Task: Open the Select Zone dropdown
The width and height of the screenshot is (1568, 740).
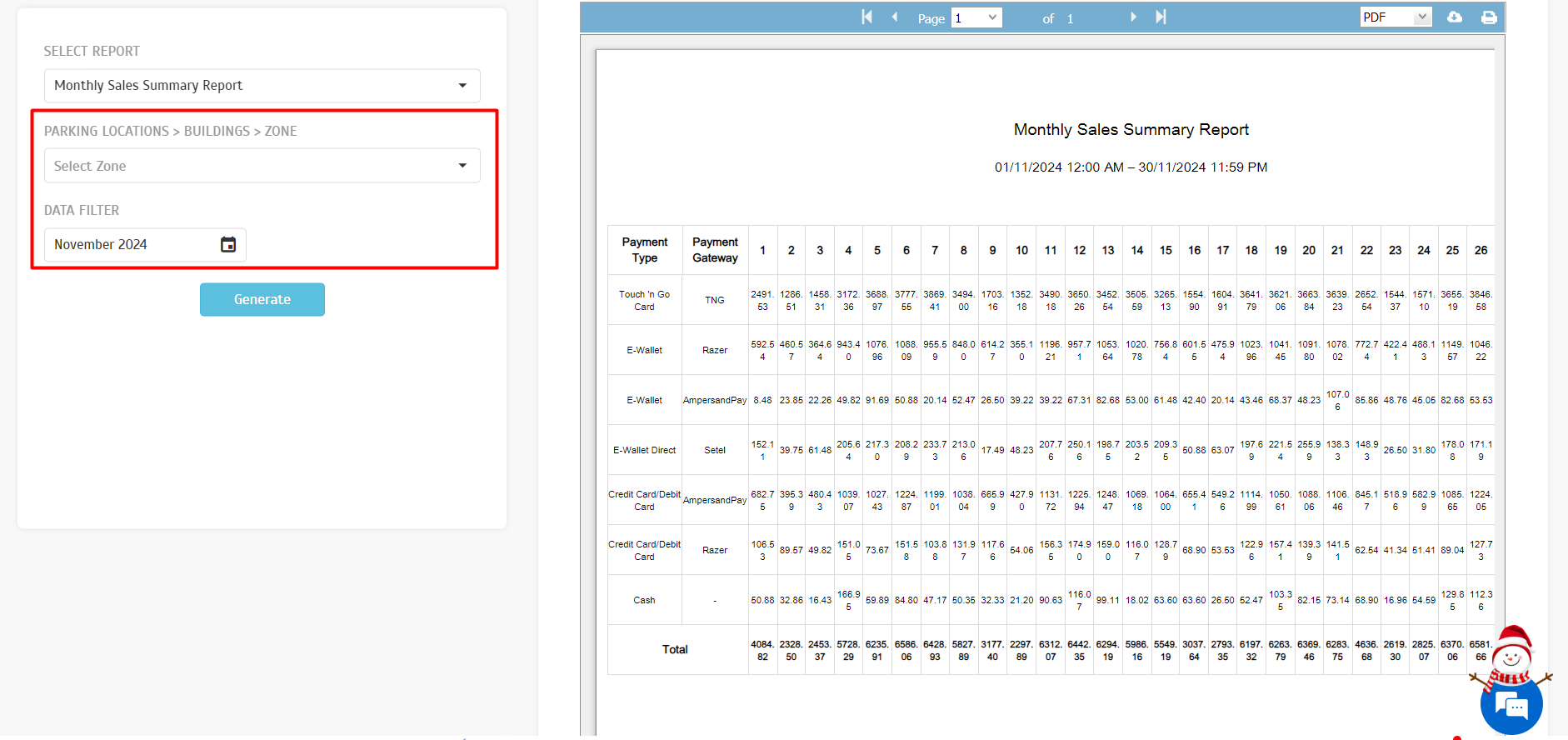Action: (x=262, y=166)
